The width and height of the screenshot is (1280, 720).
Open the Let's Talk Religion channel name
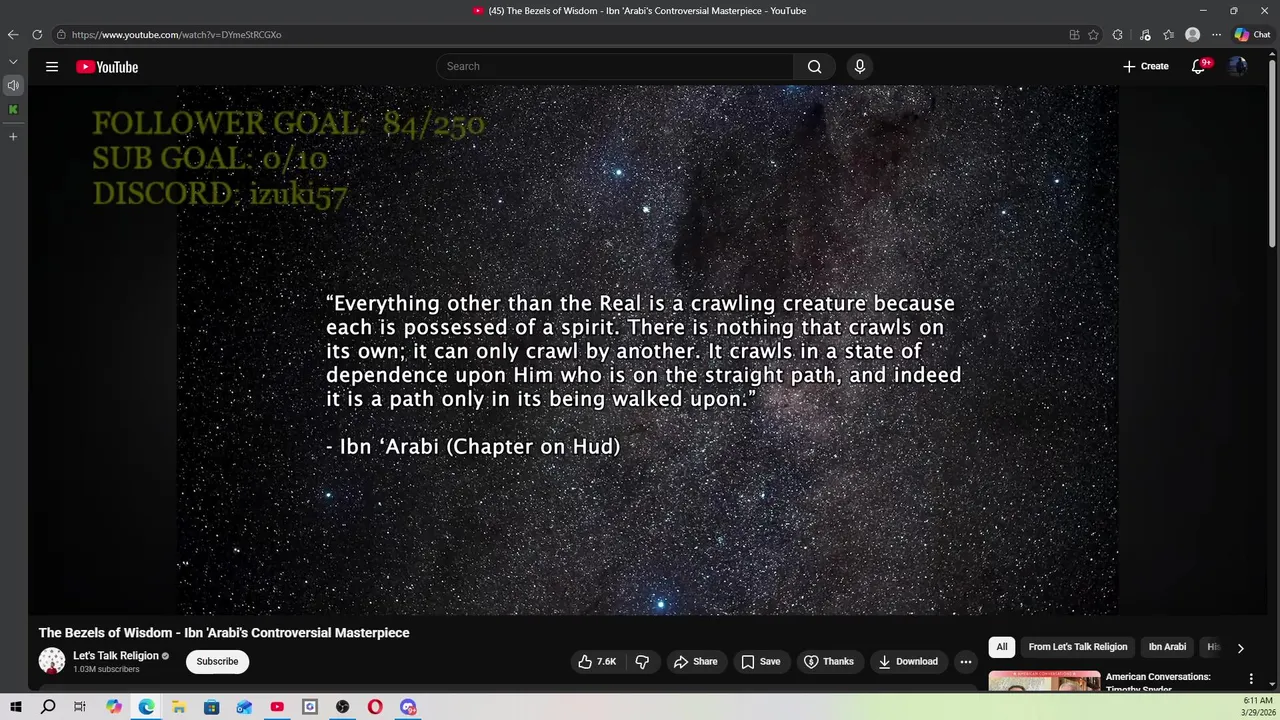pyautogui.click(x=116, y=656)
